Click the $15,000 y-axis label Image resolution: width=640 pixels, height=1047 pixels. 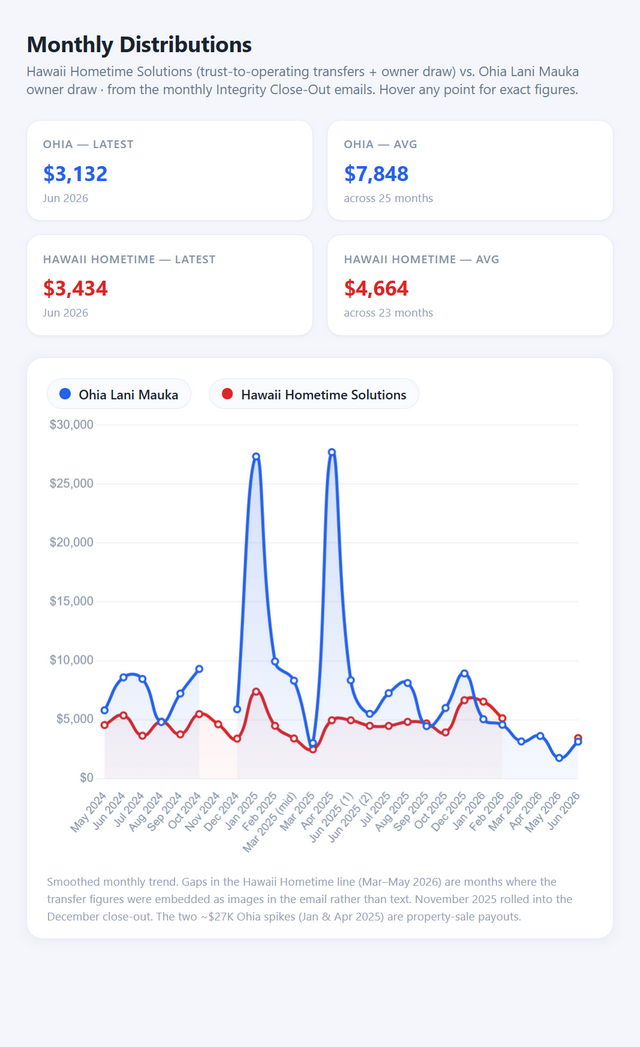pos(71,601)
